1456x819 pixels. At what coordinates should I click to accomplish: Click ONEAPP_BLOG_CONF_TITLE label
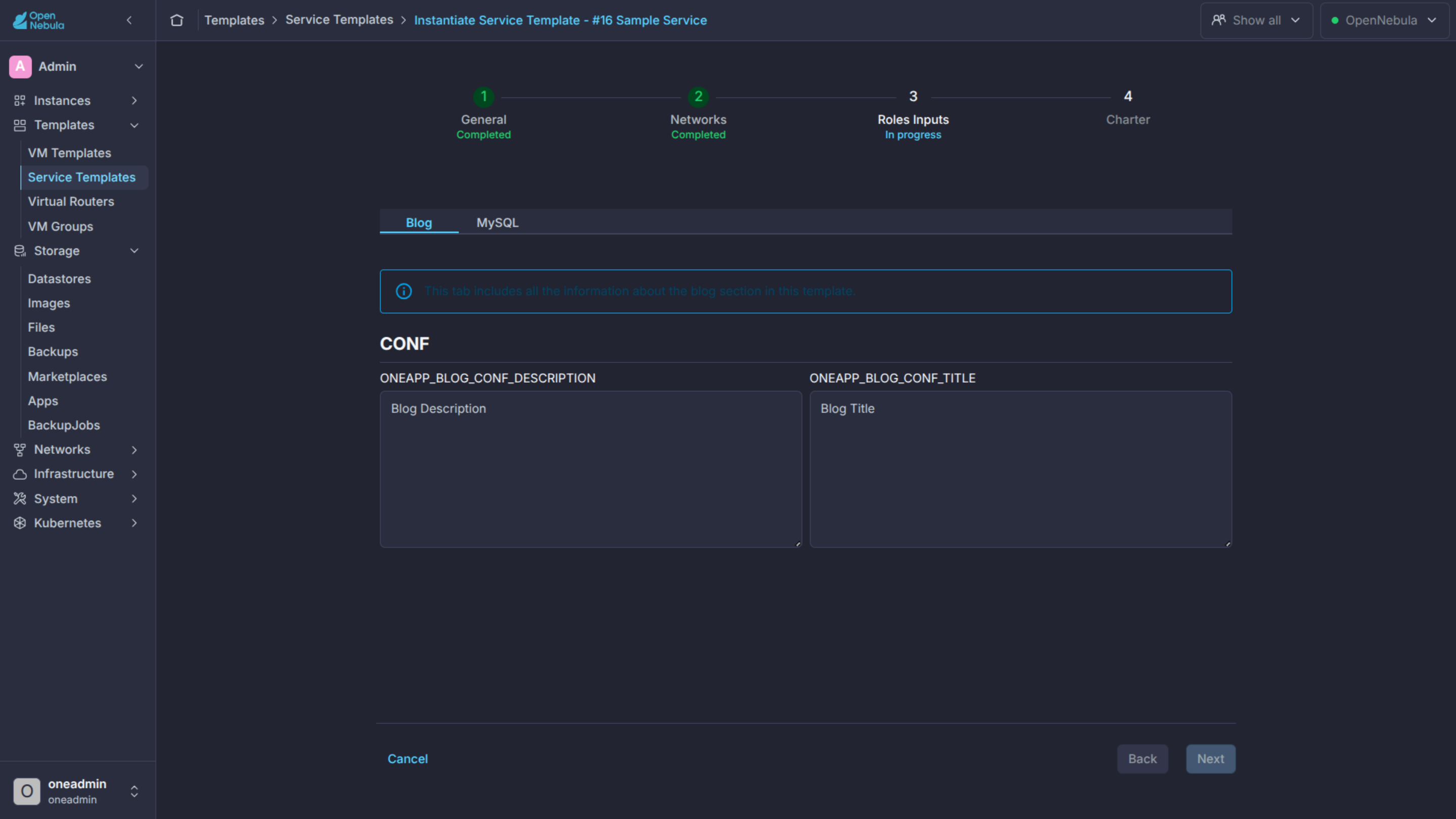tap(892, 378)
